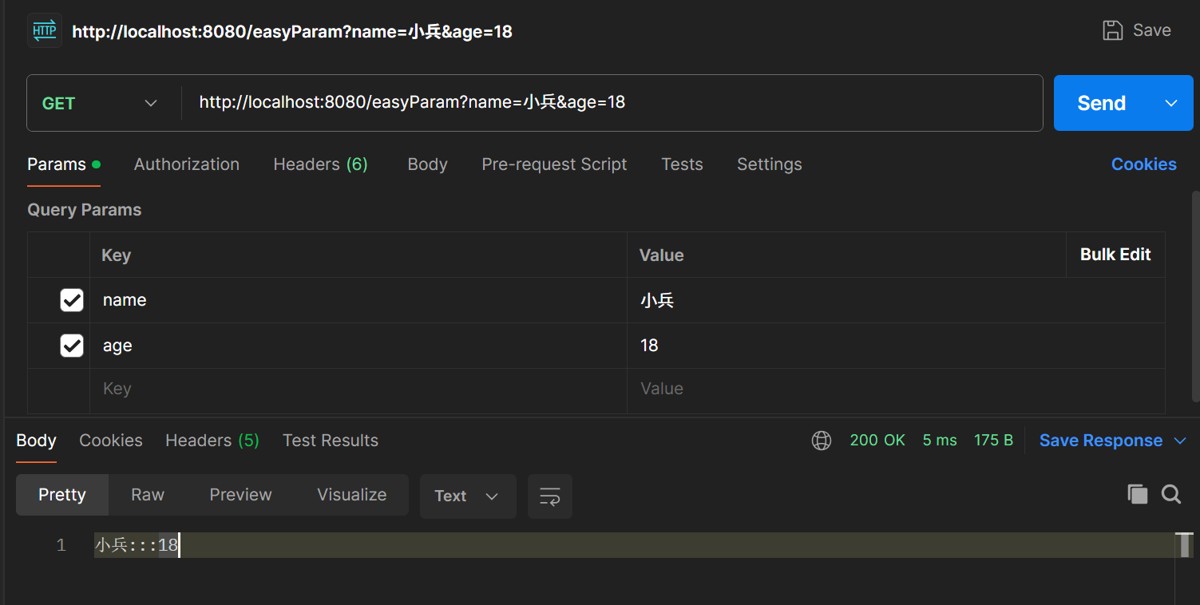Open the GET method dropdown

100,103
